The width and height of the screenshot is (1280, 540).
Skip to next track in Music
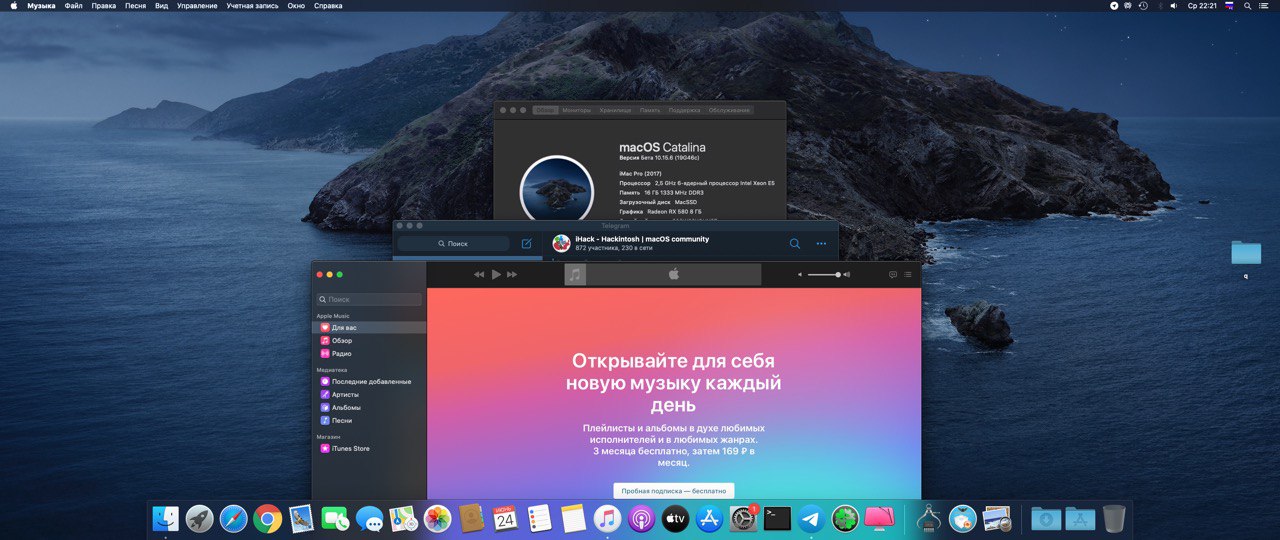(x=512, y=274)
